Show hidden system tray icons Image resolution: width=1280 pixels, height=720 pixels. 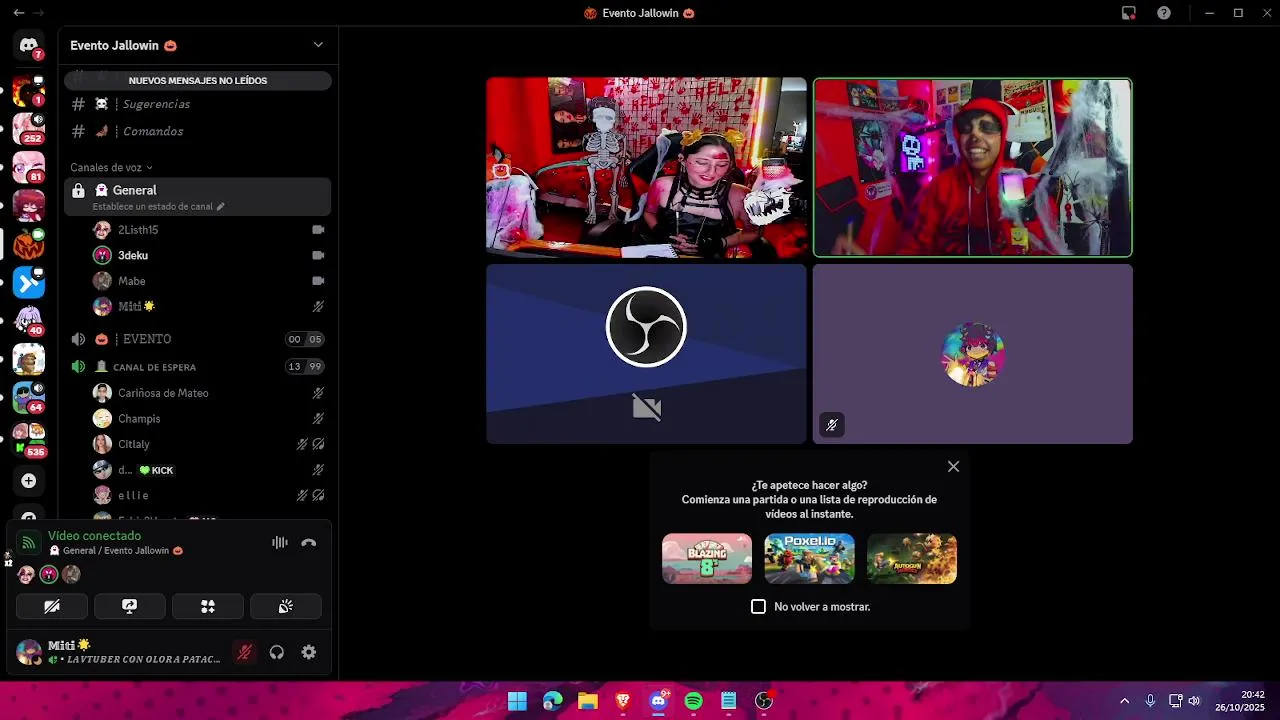pyautogui.click(x=1124, y=701)
